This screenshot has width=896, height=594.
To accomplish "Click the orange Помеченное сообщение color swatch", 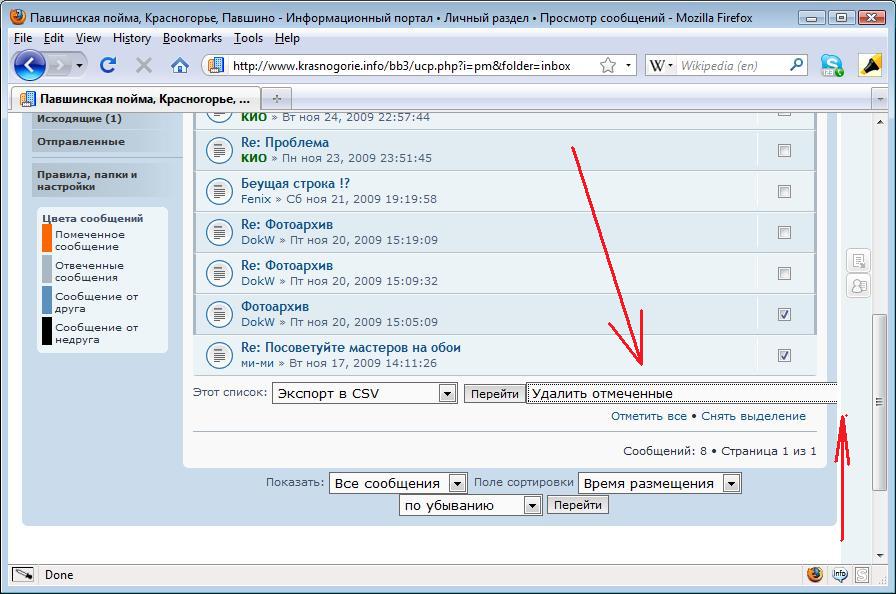I will [x=47, y=238].
